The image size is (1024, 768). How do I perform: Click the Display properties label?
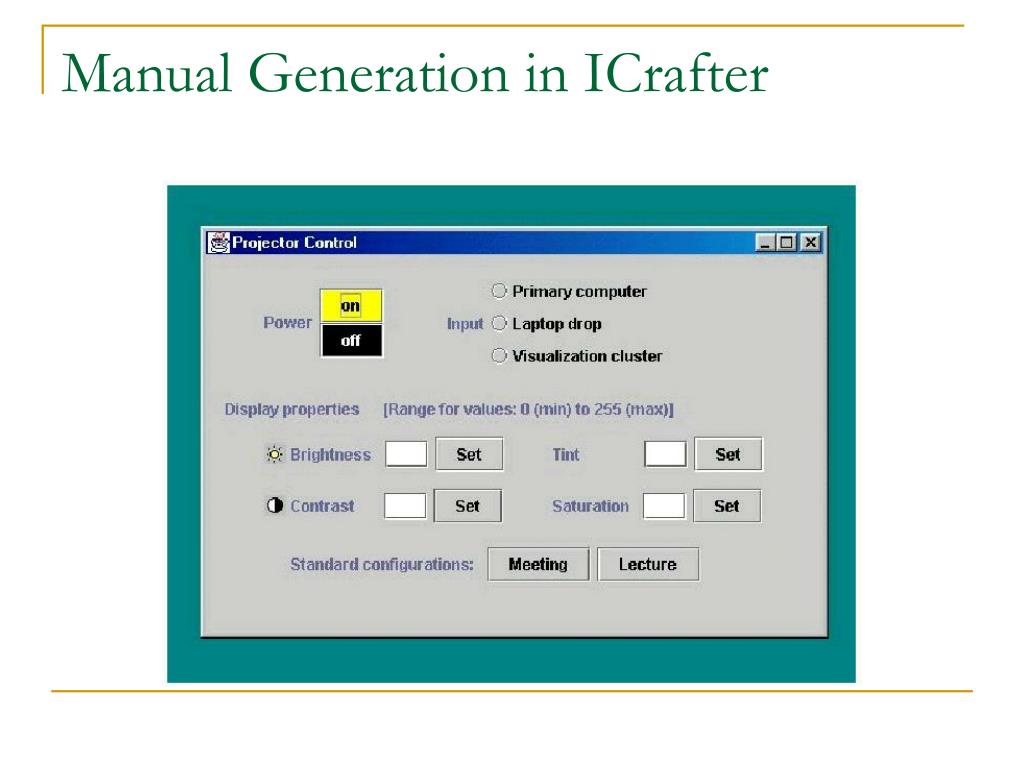(292, 409)
